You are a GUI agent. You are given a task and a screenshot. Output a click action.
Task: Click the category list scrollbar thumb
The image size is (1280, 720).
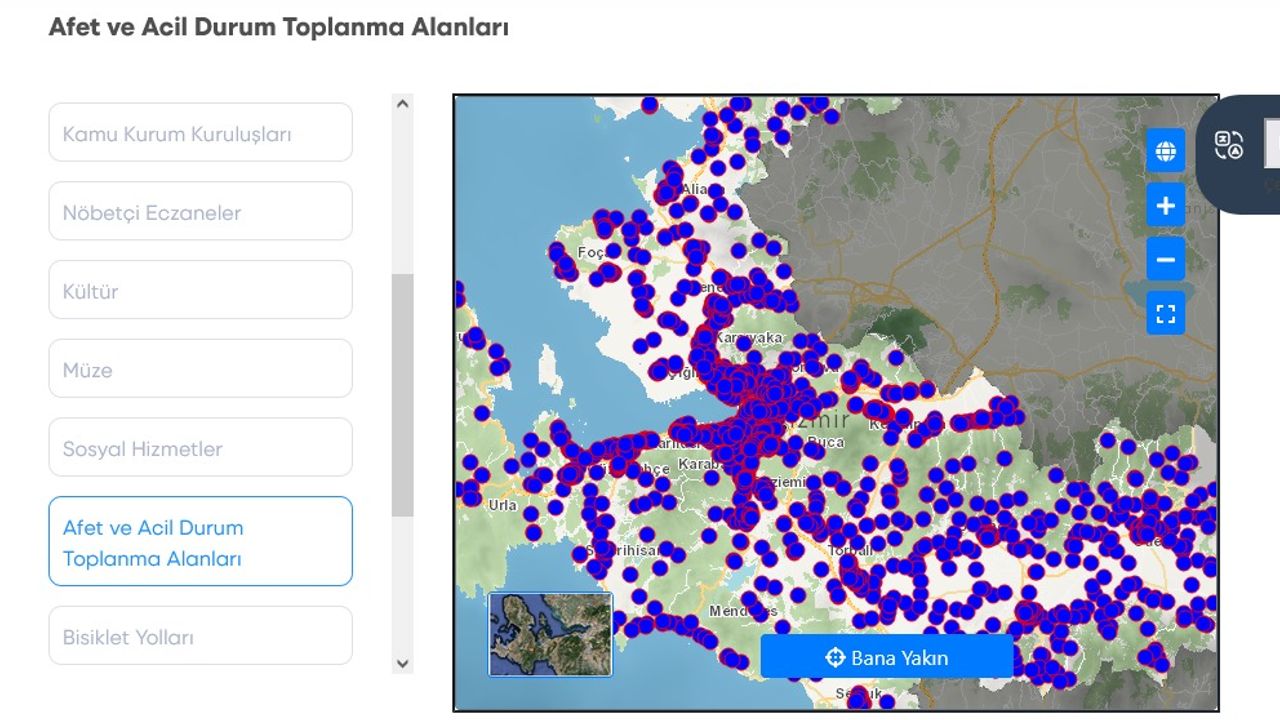(x=402, y=395)
